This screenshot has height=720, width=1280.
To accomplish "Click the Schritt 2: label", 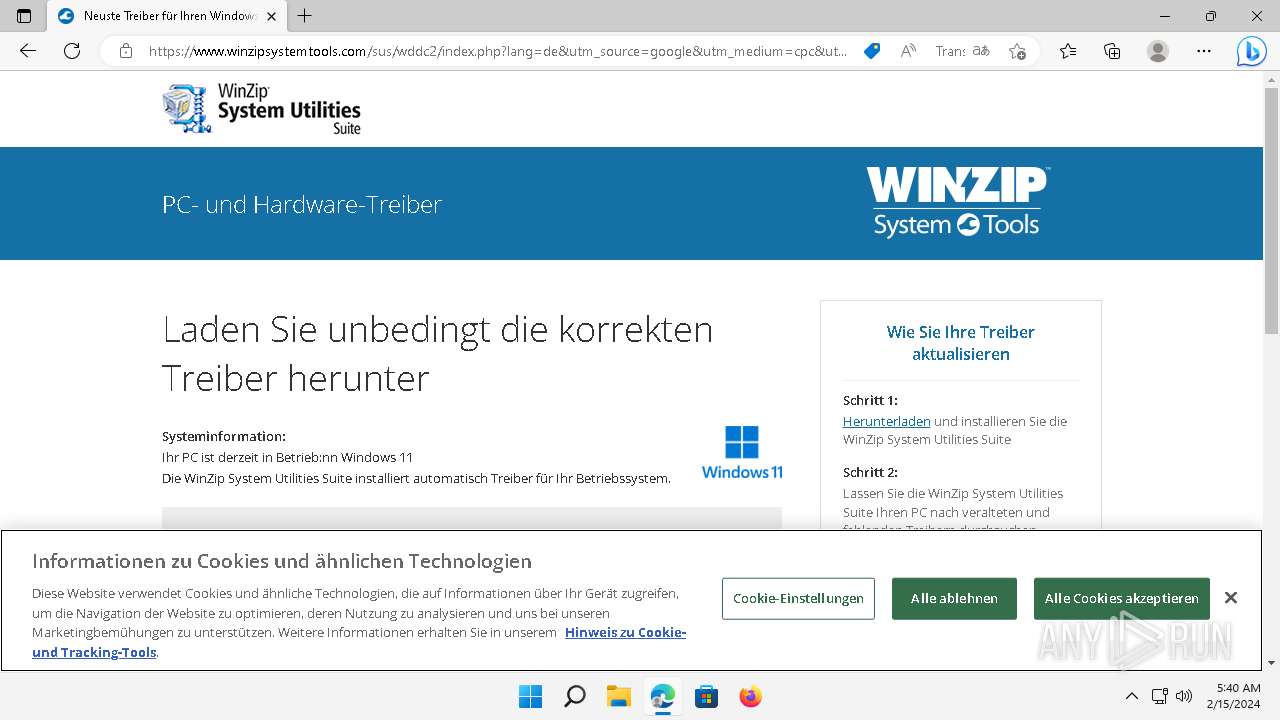I will click(870, 472).
